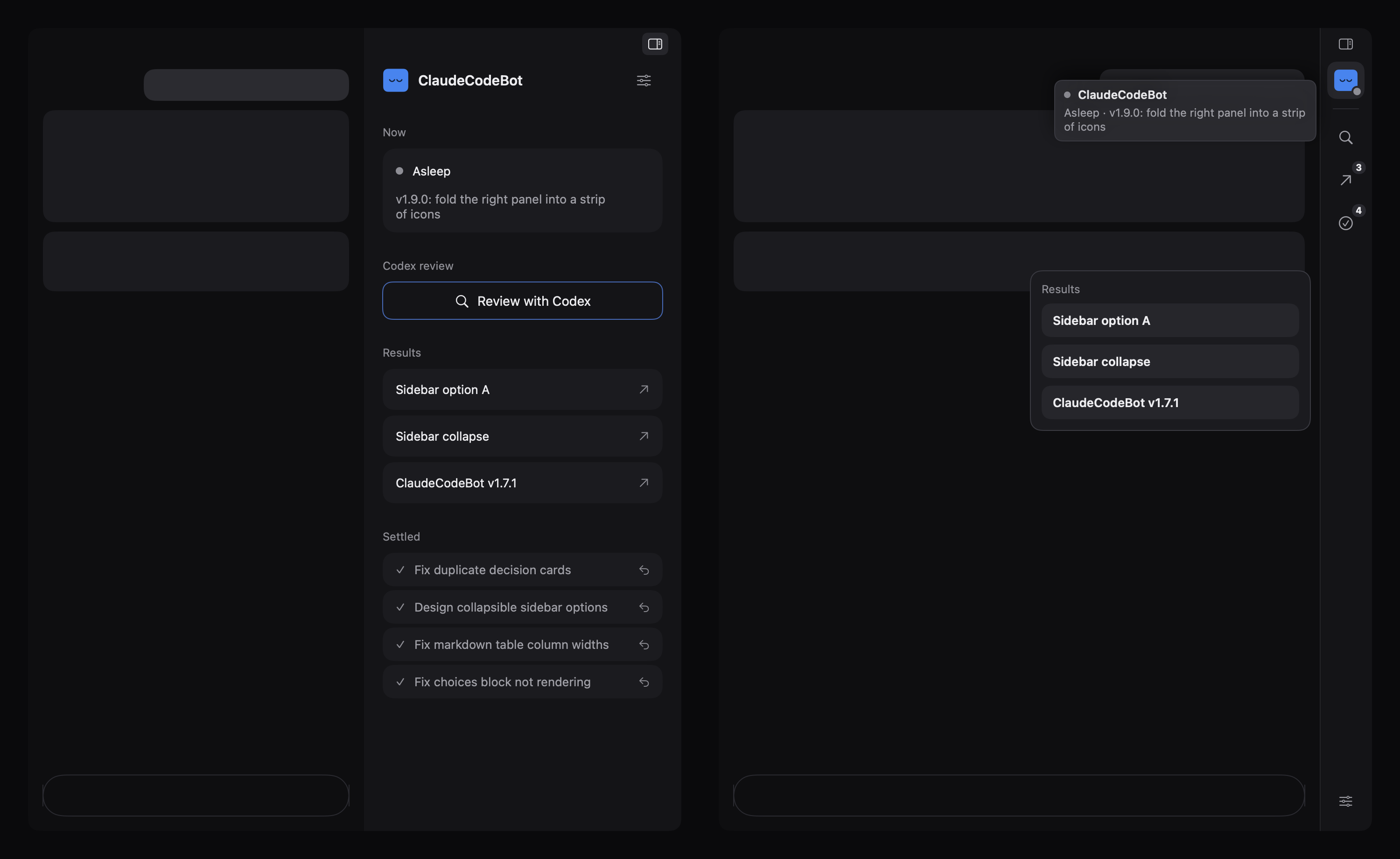This screenshot has height=859, width=1400.
Task: Open settled checkmark icon with badge 4
Action: tap(1345, 223)
